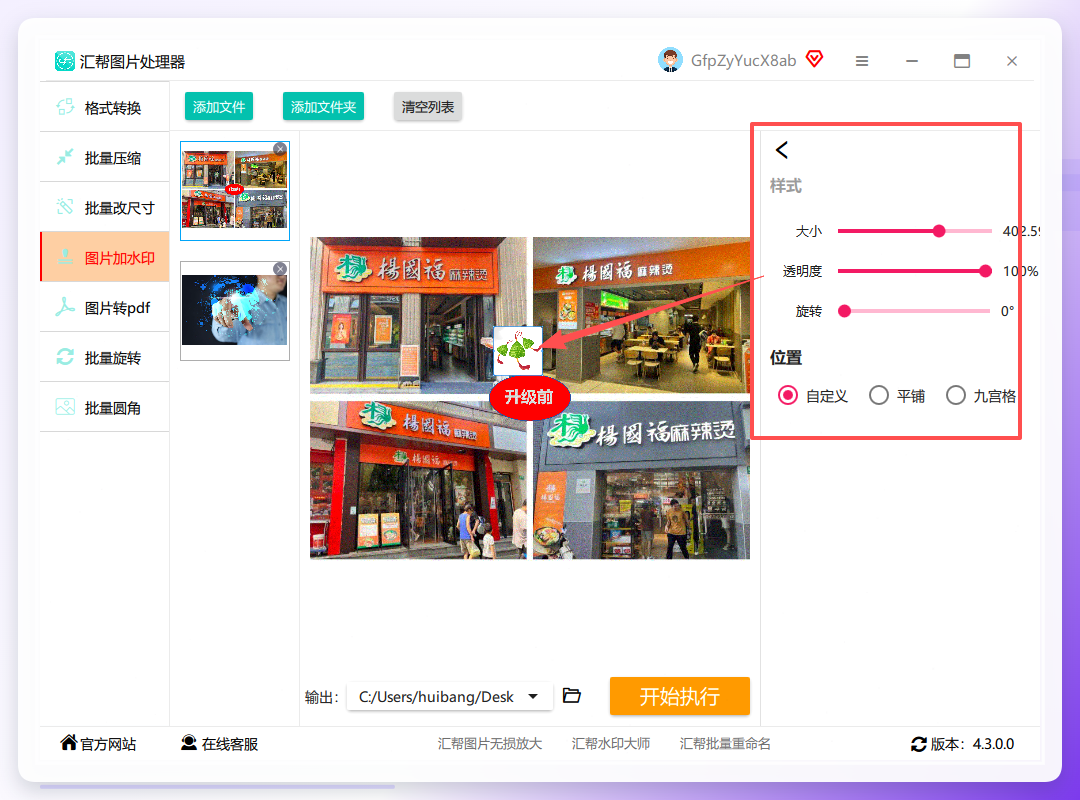
Task: Click the 在线客服 headset icon
Action: 189,743
